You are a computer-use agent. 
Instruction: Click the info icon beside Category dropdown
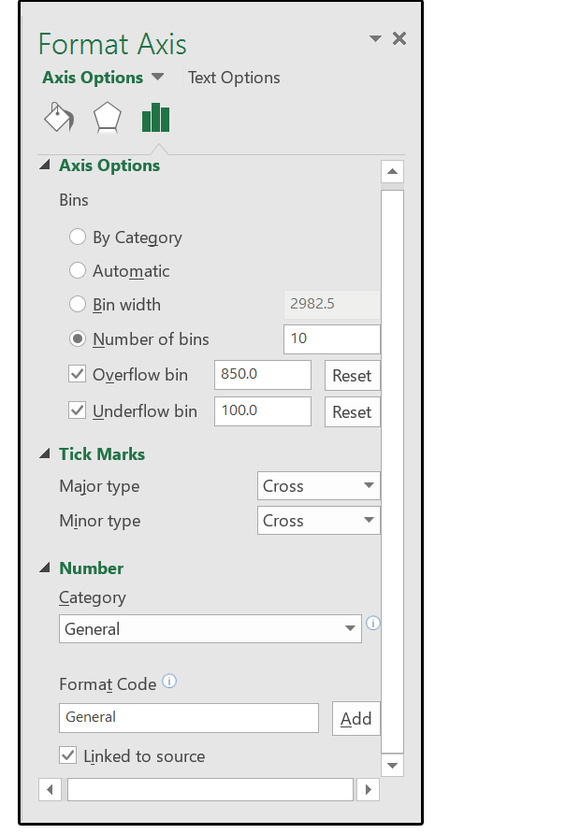coord(372,623)
